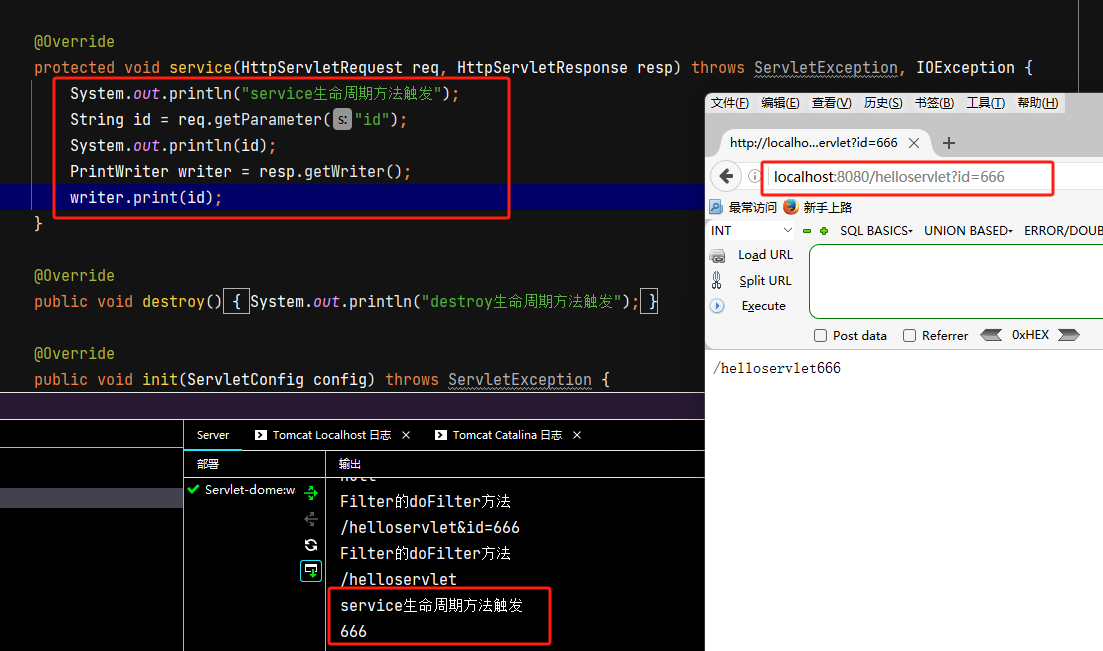
Task: Open the UNION BASED dropdown menu
Action: (968, 231)
